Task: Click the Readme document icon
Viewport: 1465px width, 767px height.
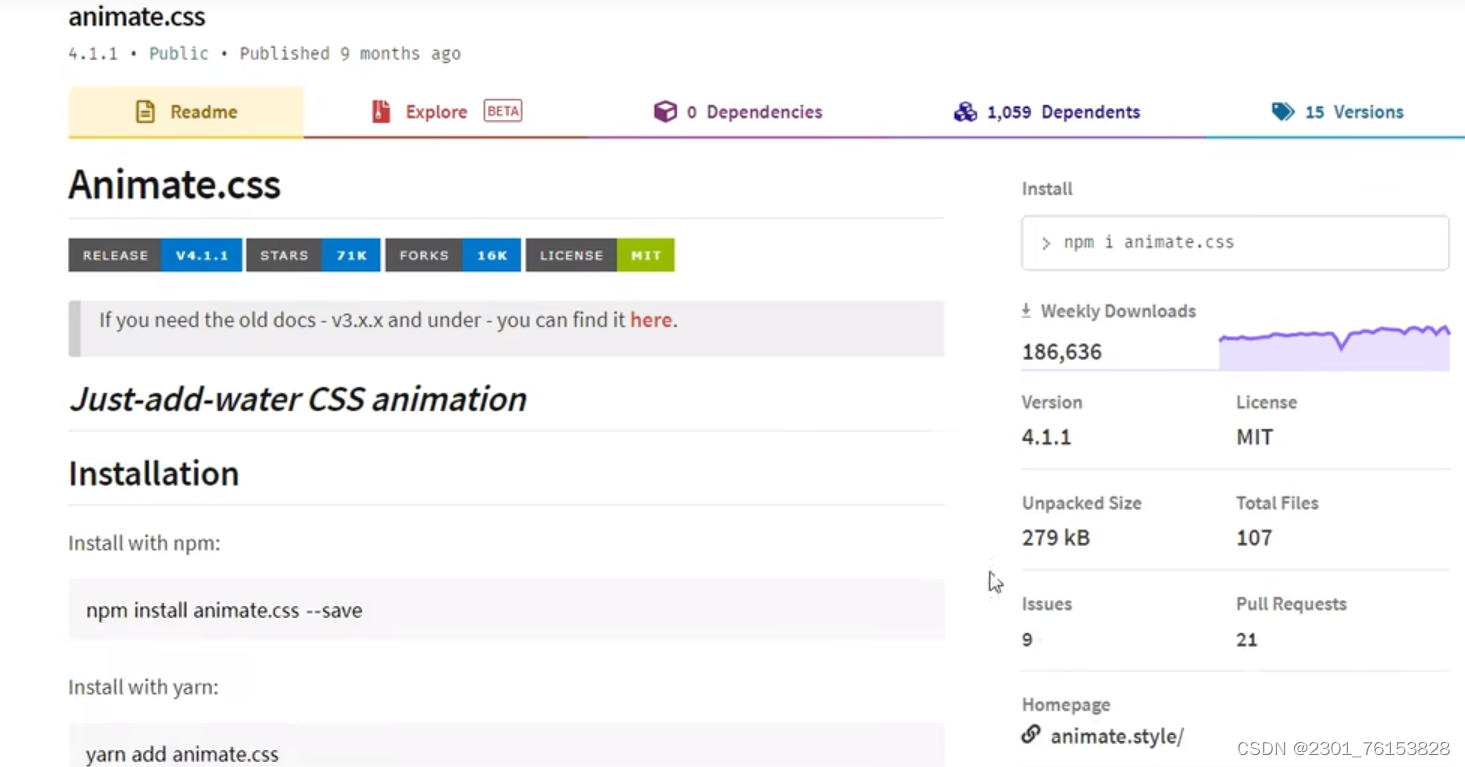Action: click(145, 112)
